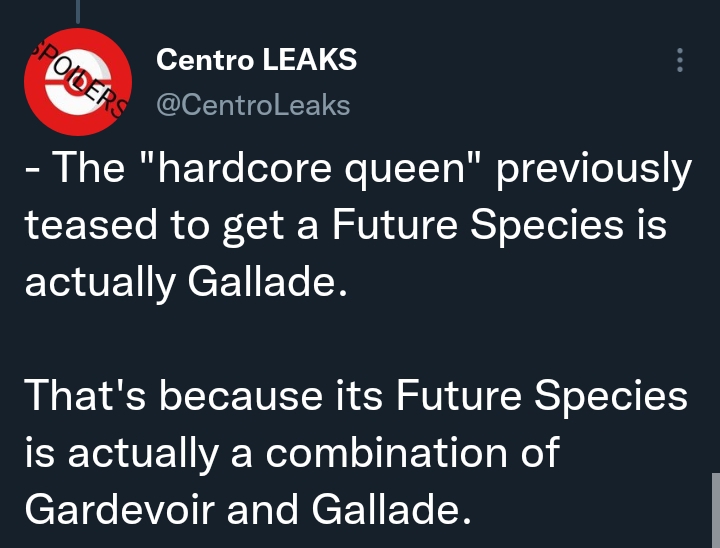
Task: Tap the blank gap between the two paragraphs
Action: pos(358,340)
